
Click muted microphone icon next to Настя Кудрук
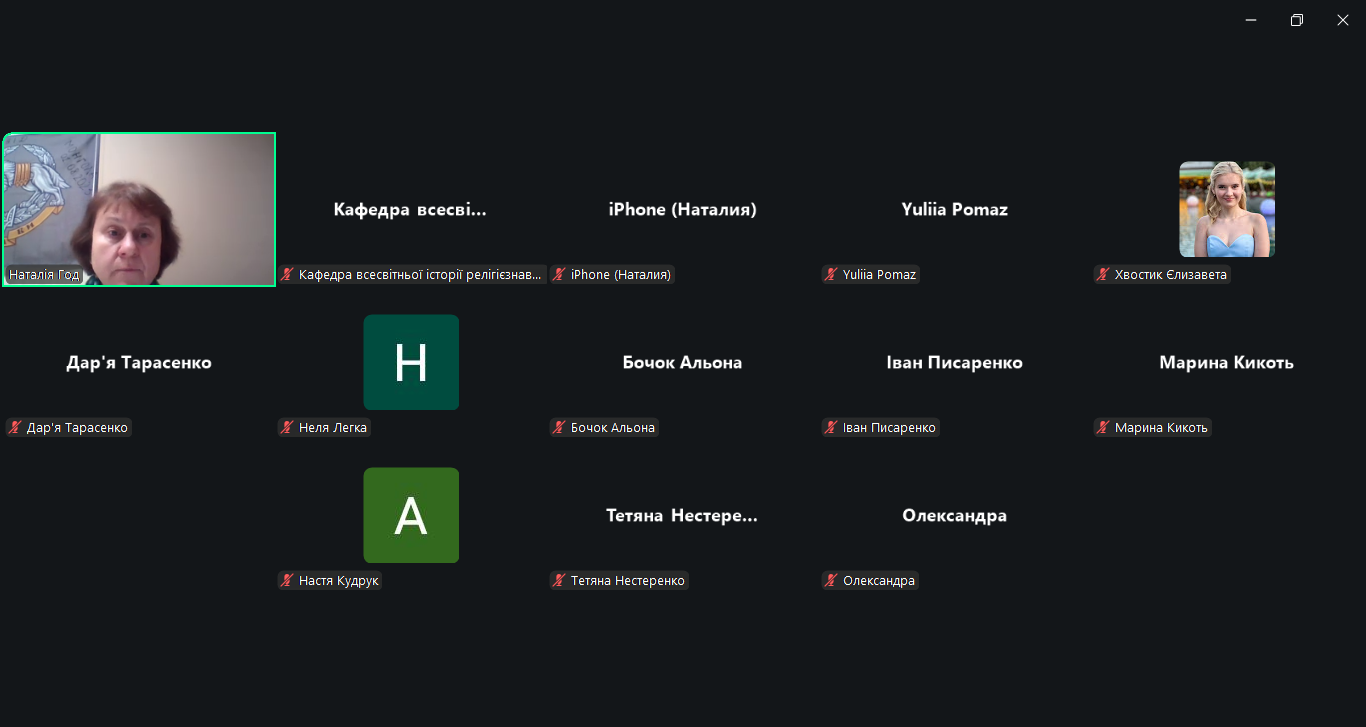pyautogui.click(x=287, y=580)
